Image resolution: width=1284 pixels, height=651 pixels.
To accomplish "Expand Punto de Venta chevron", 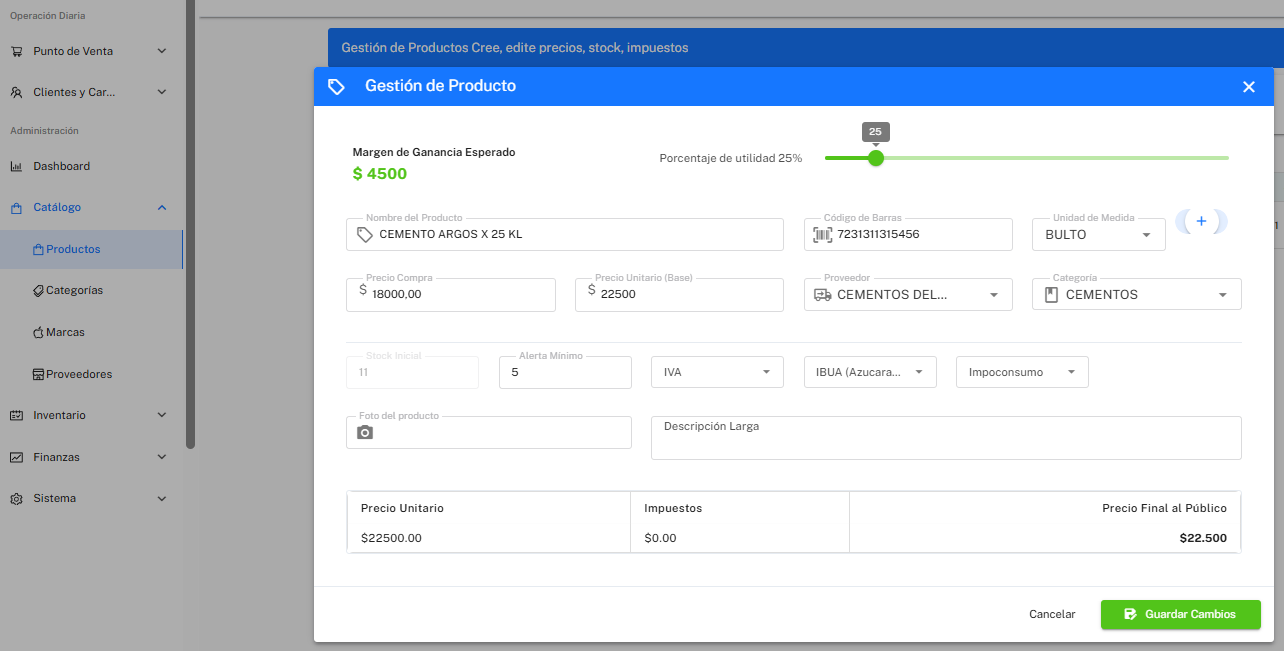I will (x=162, y=51).
